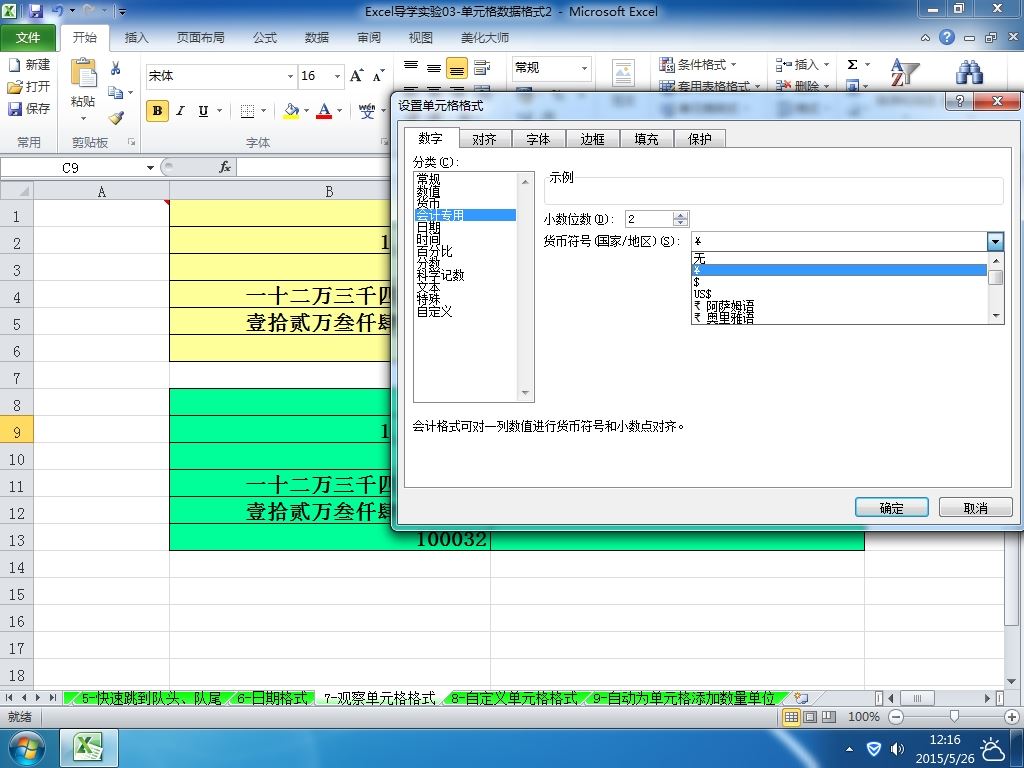Increase font size with the large A icon

tap(357, 76)
